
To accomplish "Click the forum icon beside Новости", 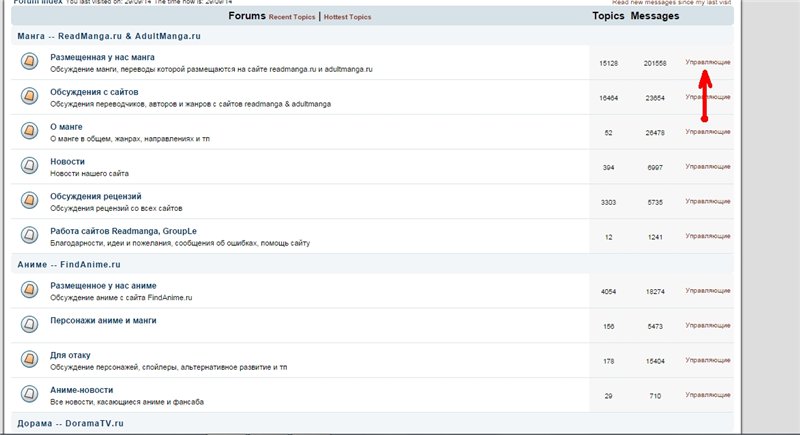I will 30,165.
